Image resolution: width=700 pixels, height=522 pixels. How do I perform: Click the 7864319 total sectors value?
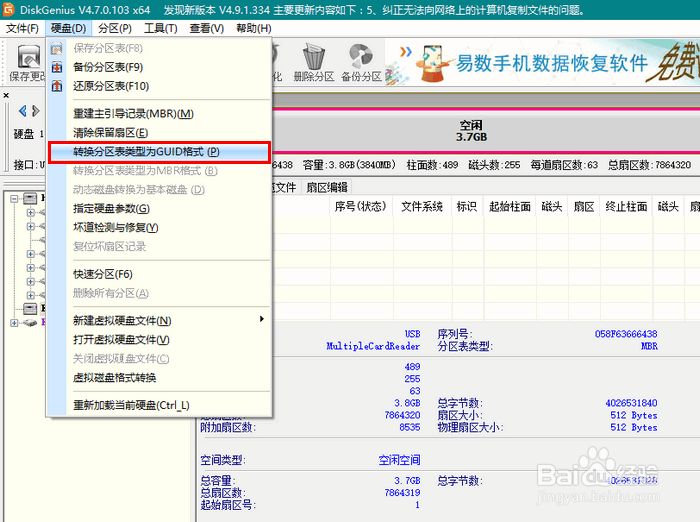pyautogui.click(x=403, y=493)
